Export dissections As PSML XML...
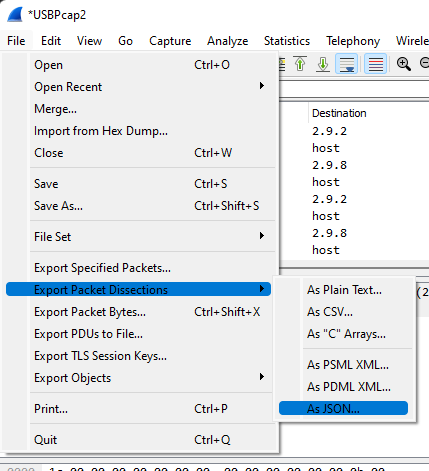429x471 pixels. 343,365
